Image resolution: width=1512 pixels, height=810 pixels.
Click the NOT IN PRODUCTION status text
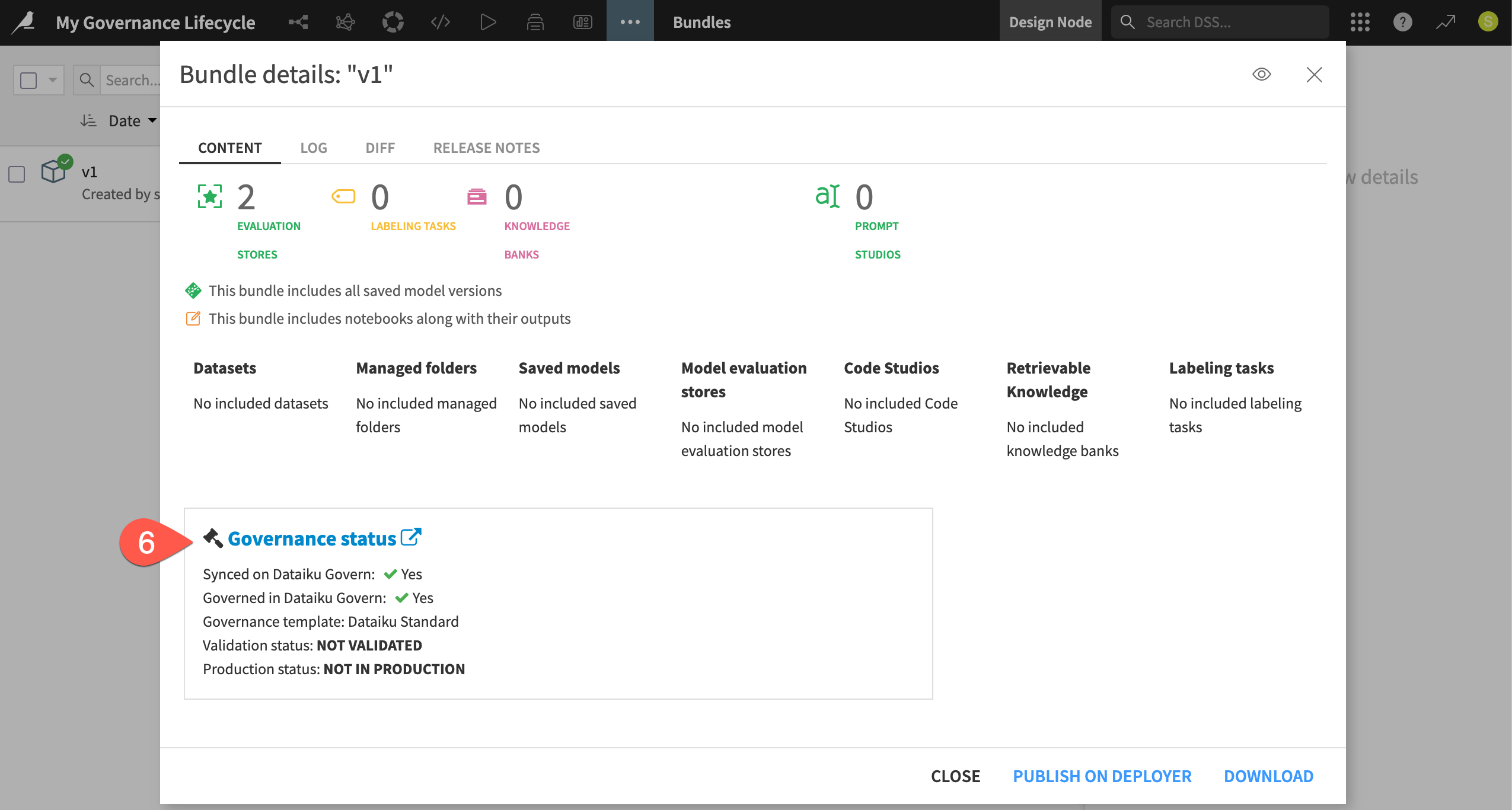coord(394,669)
